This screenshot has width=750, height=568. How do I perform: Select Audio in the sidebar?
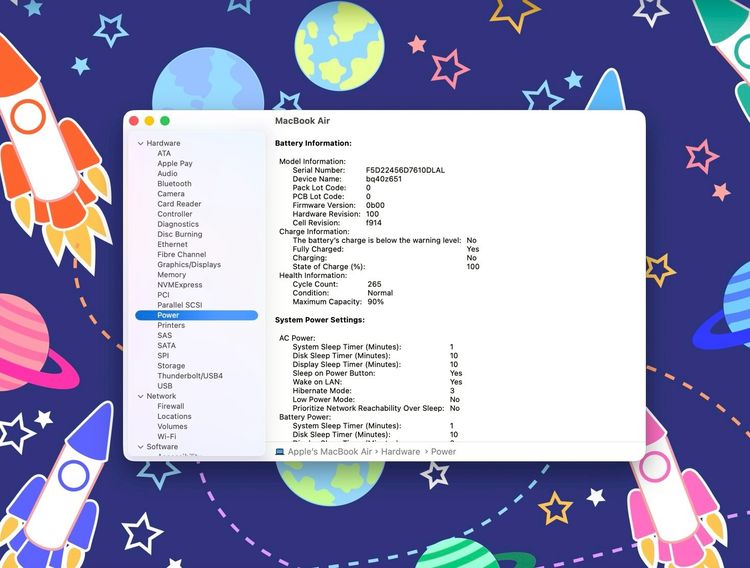(x=167, y=174)
